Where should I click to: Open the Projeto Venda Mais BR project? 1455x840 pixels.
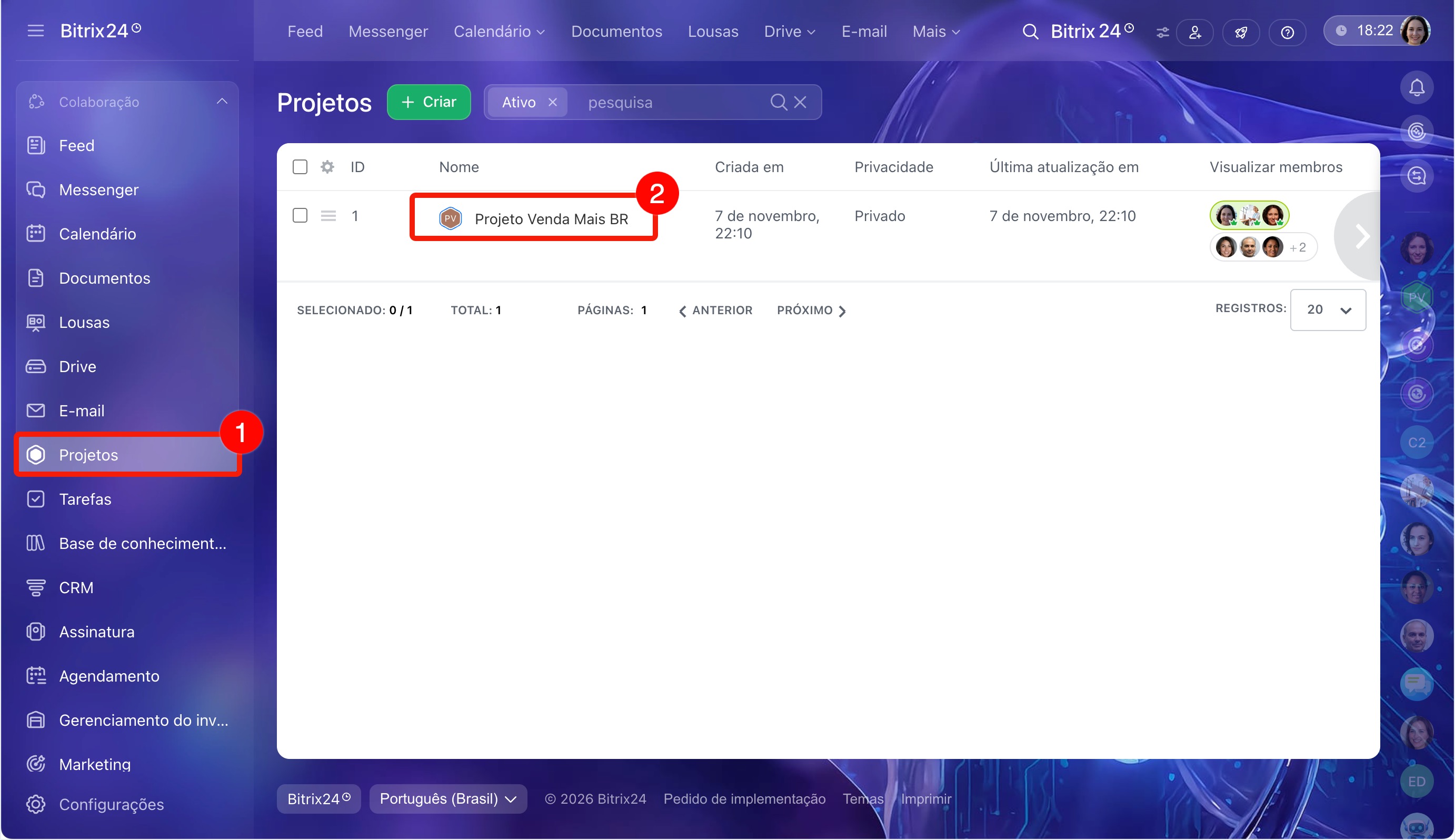coord(551,219)
